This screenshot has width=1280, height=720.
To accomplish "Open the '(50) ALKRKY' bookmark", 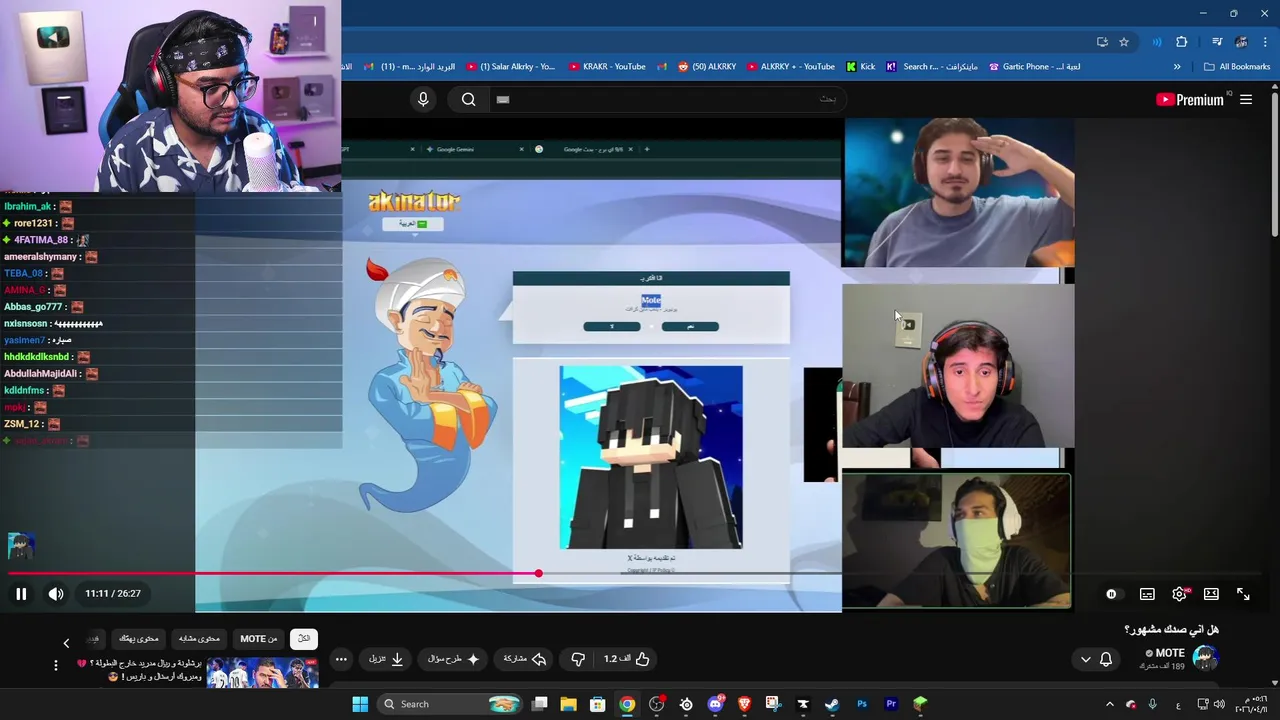I will pos(706,67).
